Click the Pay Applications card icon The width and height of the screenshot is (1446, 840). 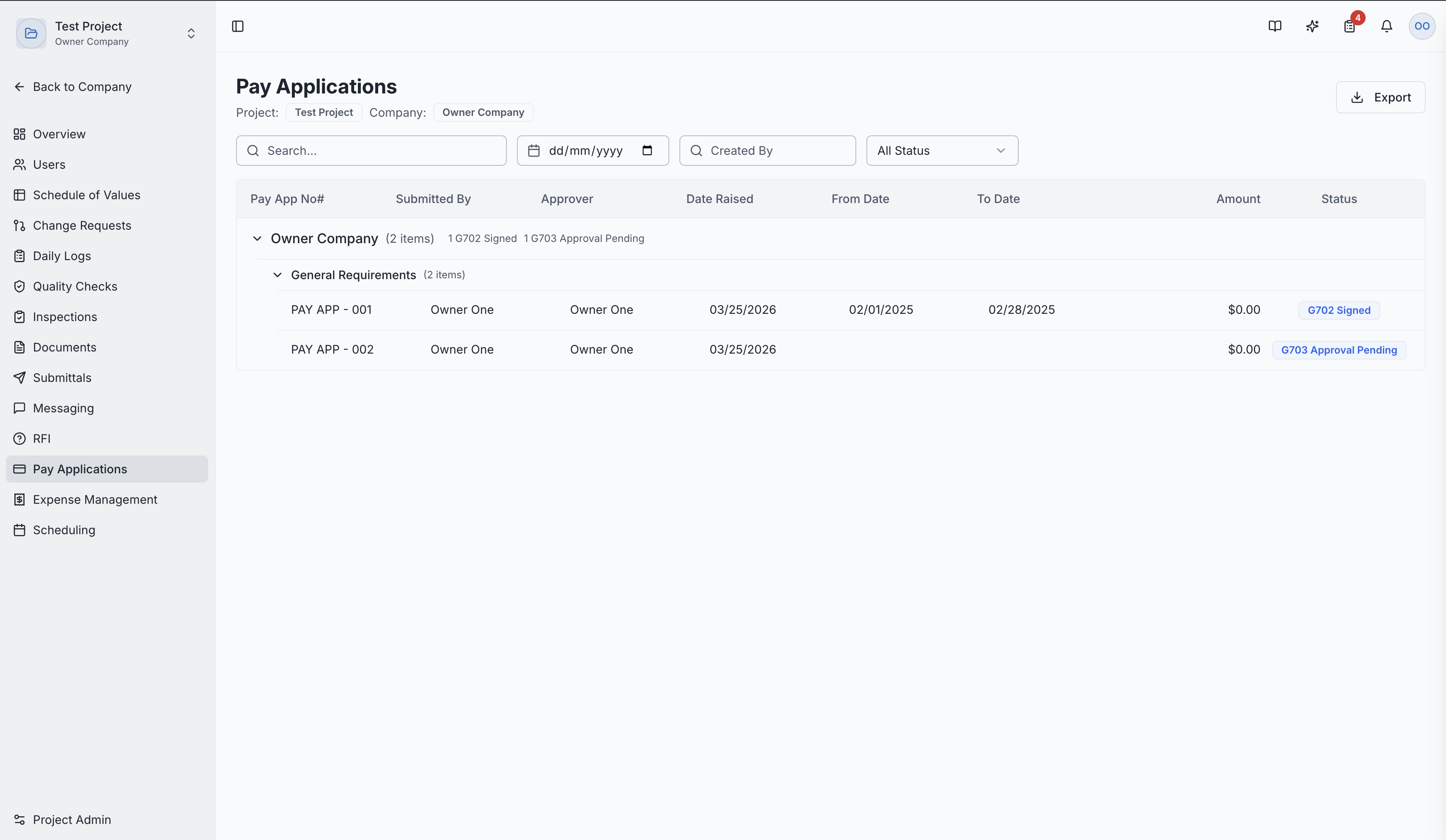(19, 469)
